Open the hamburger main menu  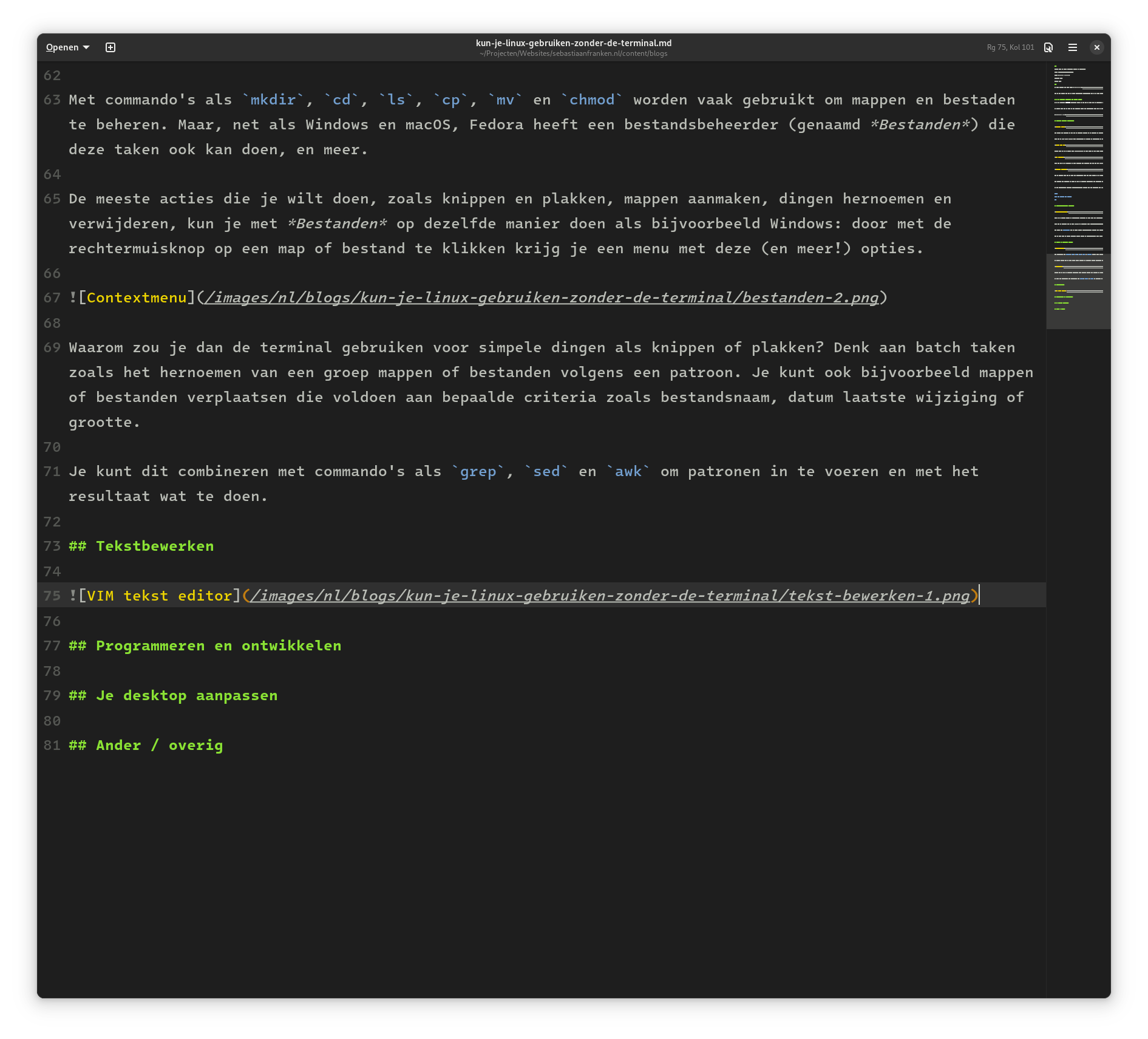click(1073, 47)
